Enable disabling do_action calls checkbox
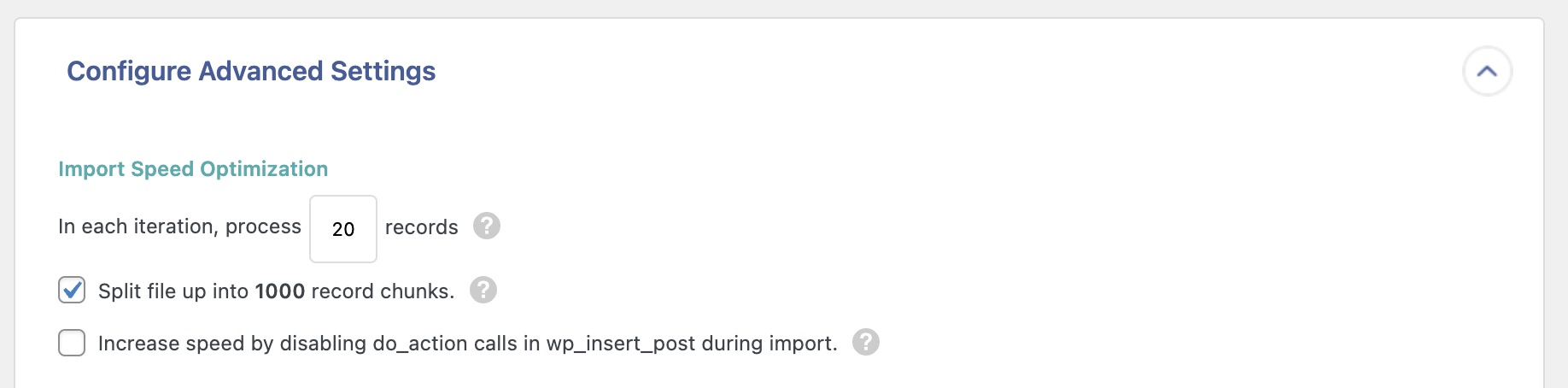Viewport: 1568px width, 388px height. tap(72, 343)
